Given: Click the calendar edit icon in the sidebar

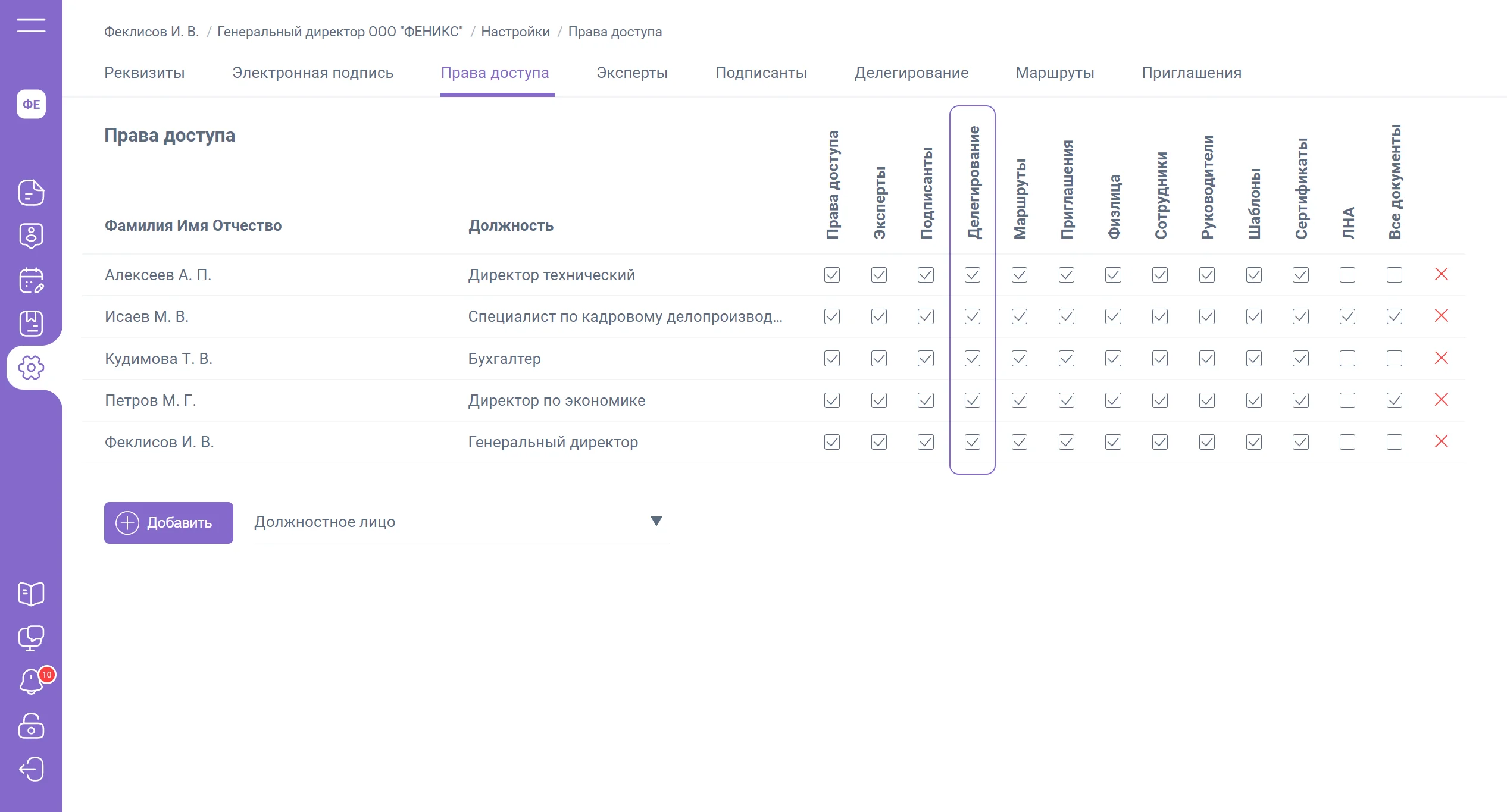Looking at the screenshot, I should point(31,280).
